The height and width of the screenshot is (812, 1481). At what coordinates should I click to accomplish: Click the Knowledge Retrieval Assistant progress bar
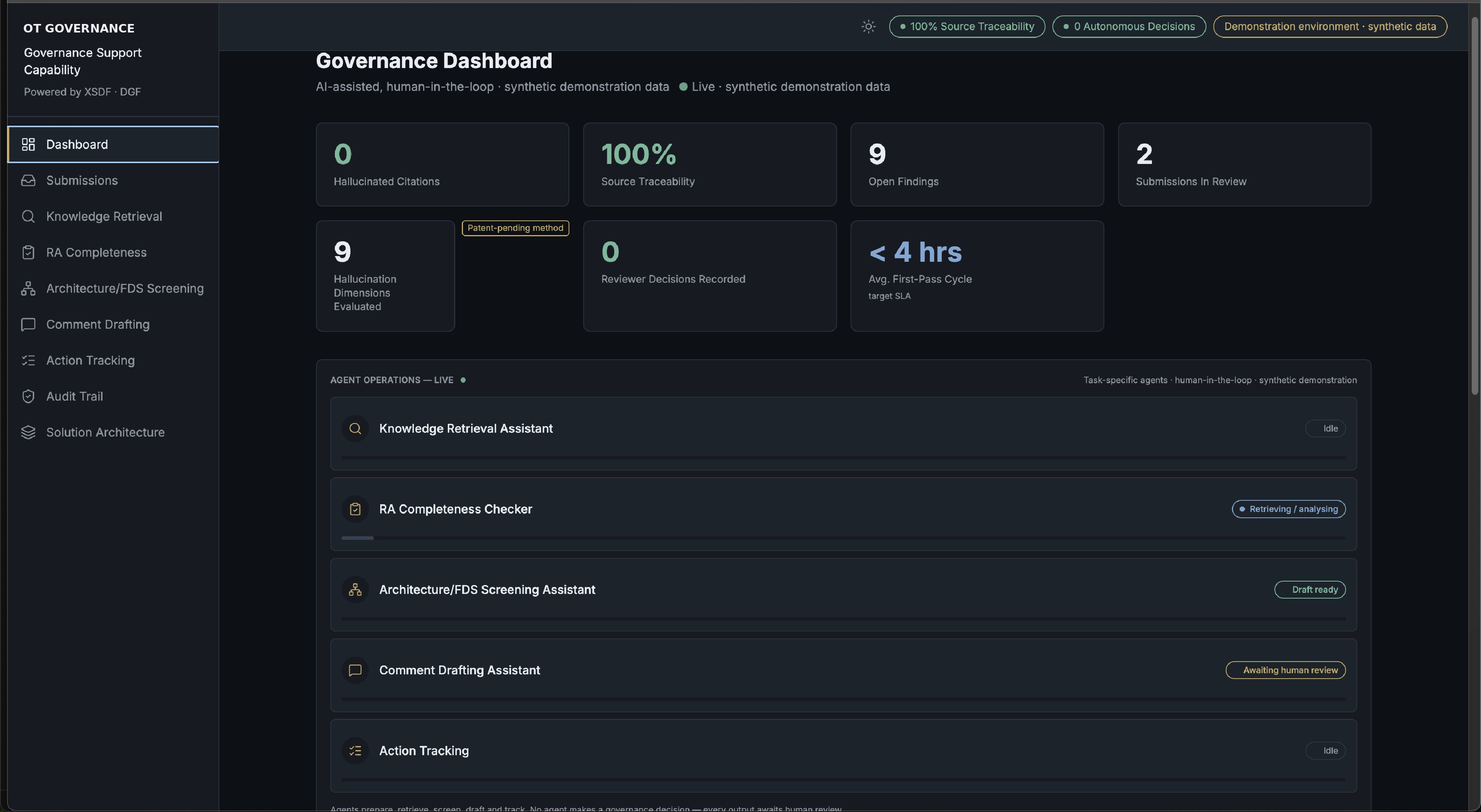[x=844, y=457]
